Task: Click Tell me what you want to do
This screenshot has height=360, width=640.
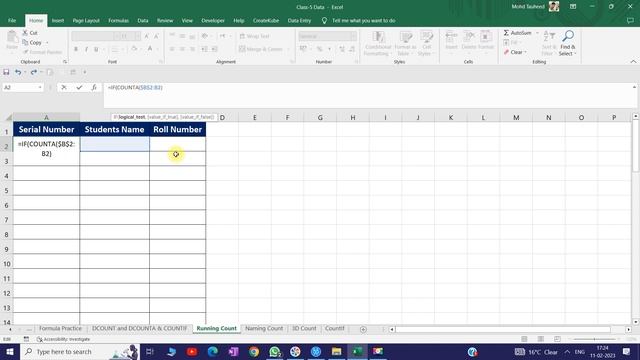Action: (363, 20)
